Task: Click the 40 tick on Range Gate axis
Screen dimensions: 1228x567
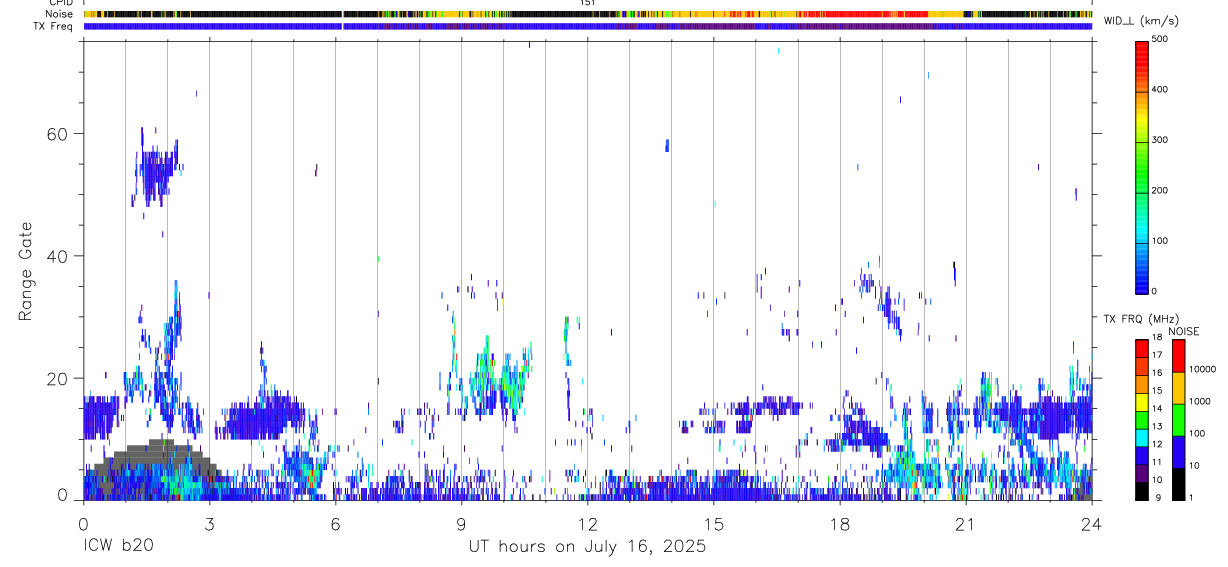Action: click(x=58, y=256)
